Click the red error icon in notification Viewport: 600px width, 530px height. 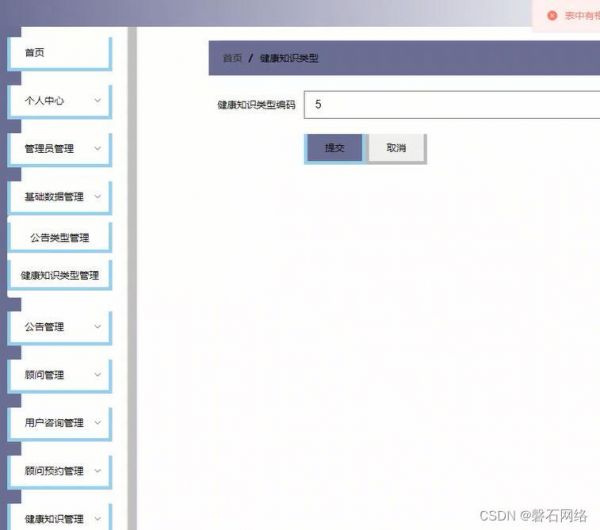click(x=551, y=15)
